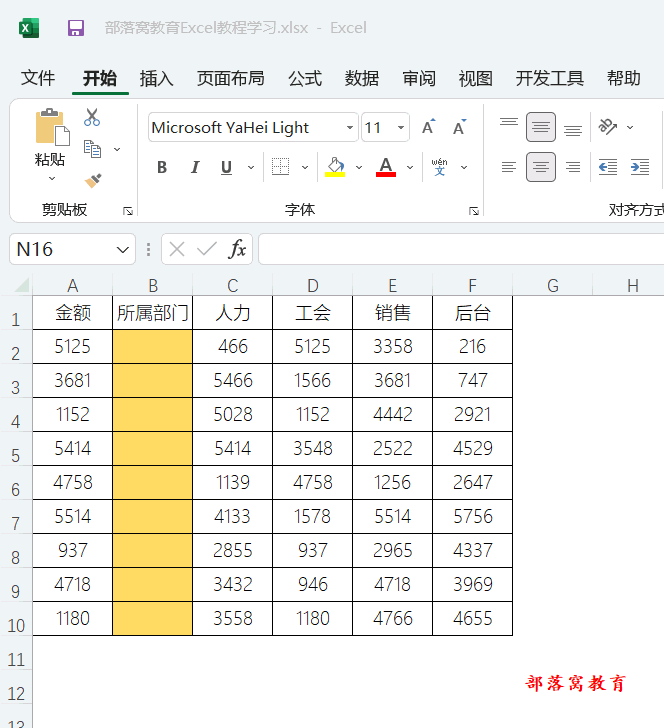Select cell containing 5756

(473, 517)
